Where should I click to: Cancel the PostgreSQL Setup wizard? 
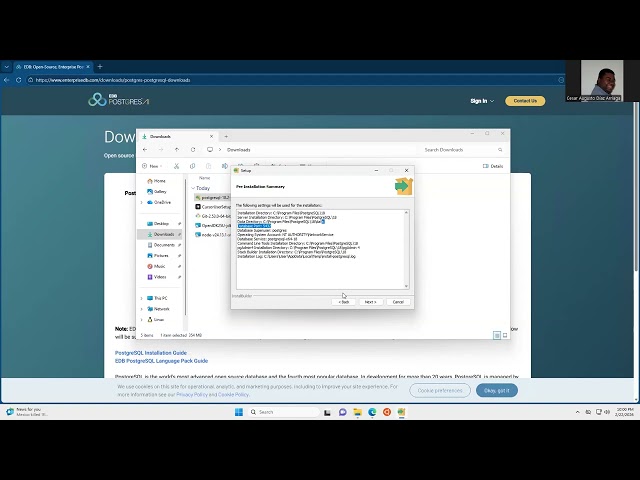pyautogui.click(x=398, y=302)
